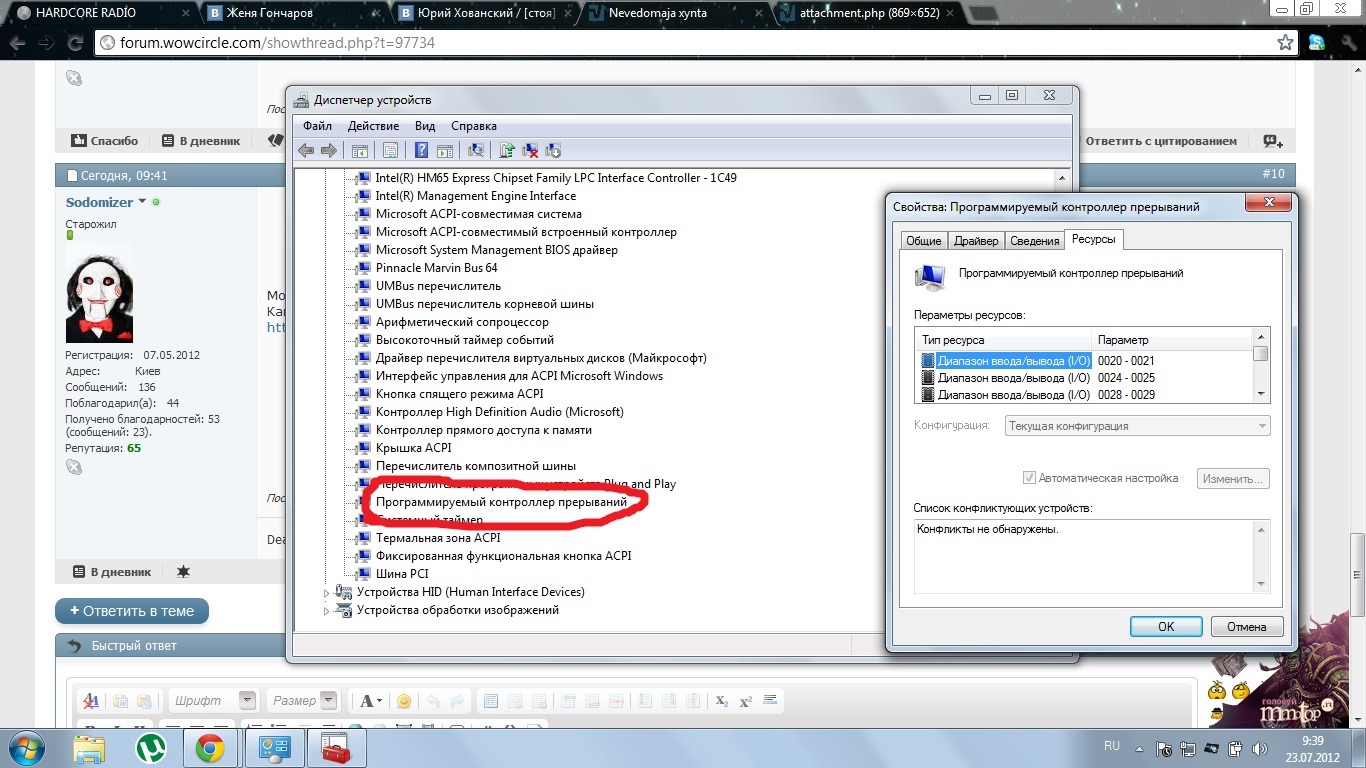Viewport: 1366px width, 768px height.
Task: Select the Resources tab in properties
Action: click(1093, 240)
